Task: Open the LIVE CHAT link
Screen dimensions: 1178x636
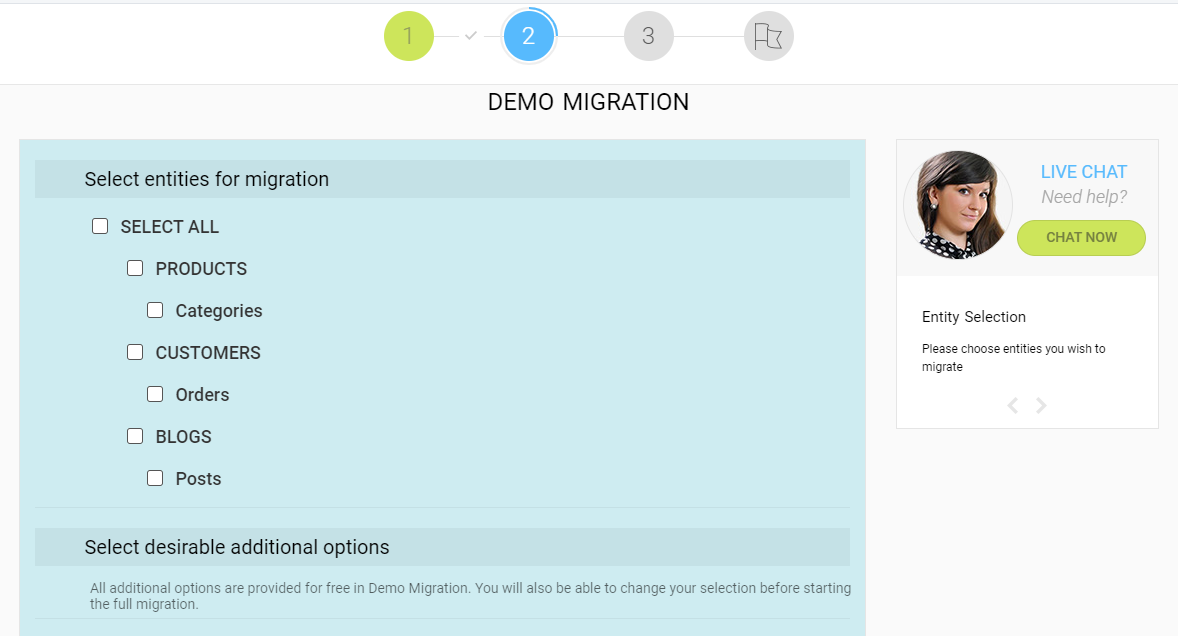Action: pos(1083,172)
